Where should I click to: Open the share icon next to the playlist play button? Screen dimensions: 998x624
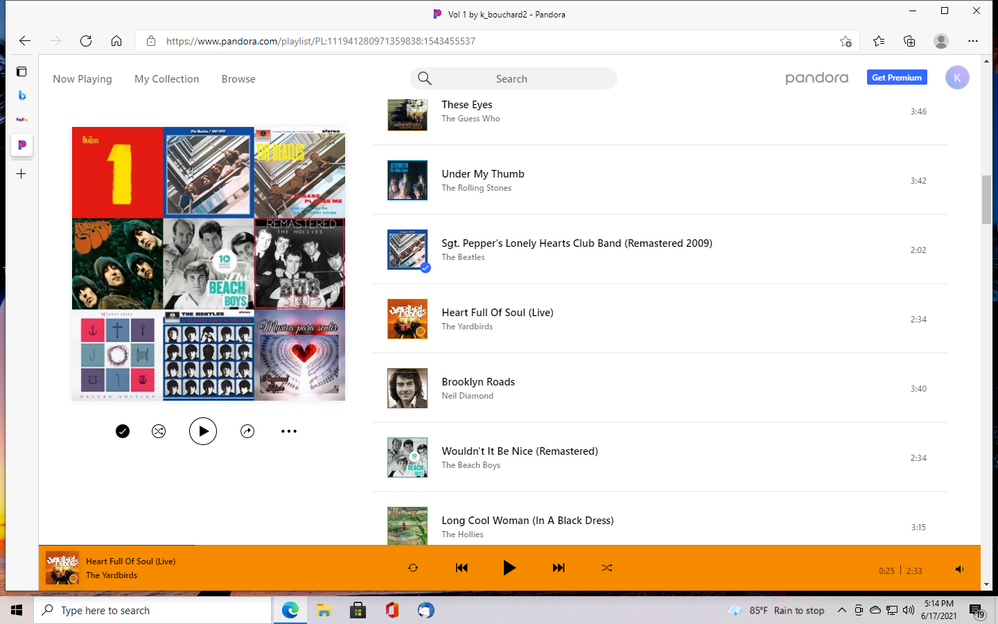tap(247, 431)
